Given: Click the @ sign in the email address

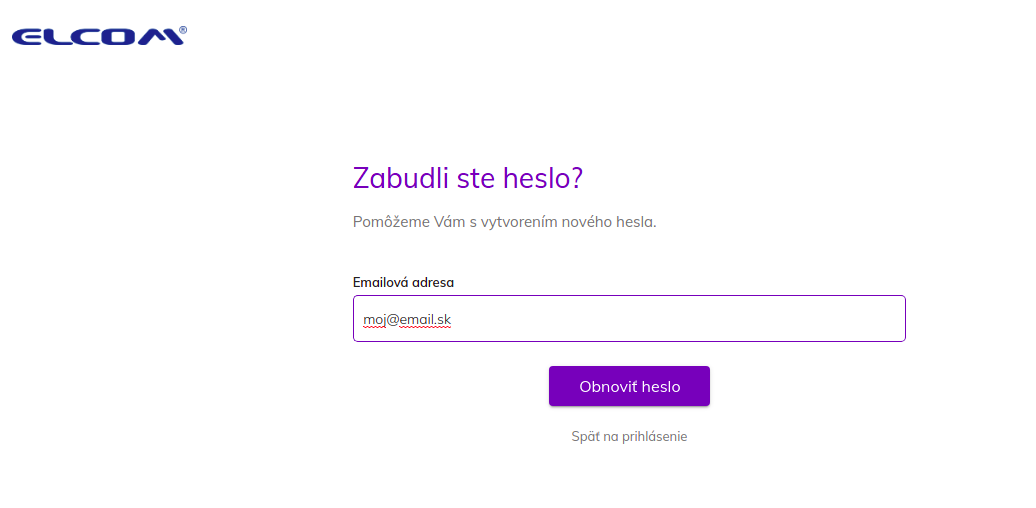Looking at the screenshot, I should click(x=392, y=320).
